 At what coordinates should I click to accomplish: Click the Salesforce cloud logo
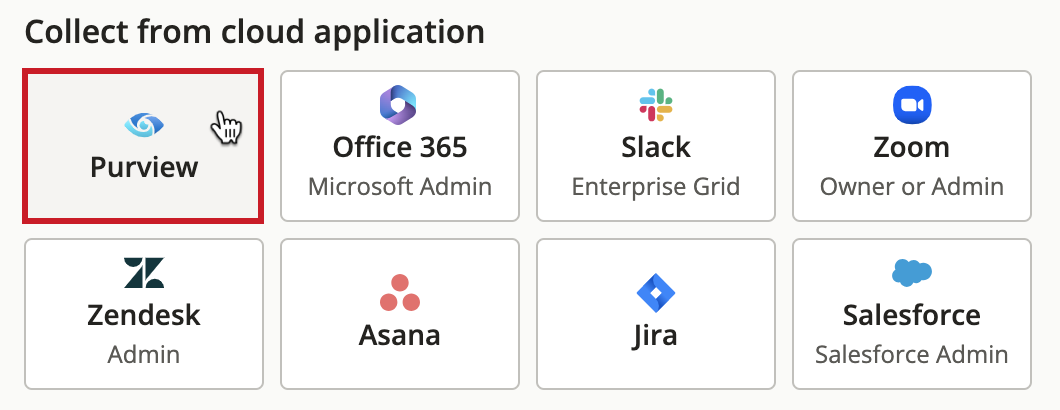pos(912,273)
